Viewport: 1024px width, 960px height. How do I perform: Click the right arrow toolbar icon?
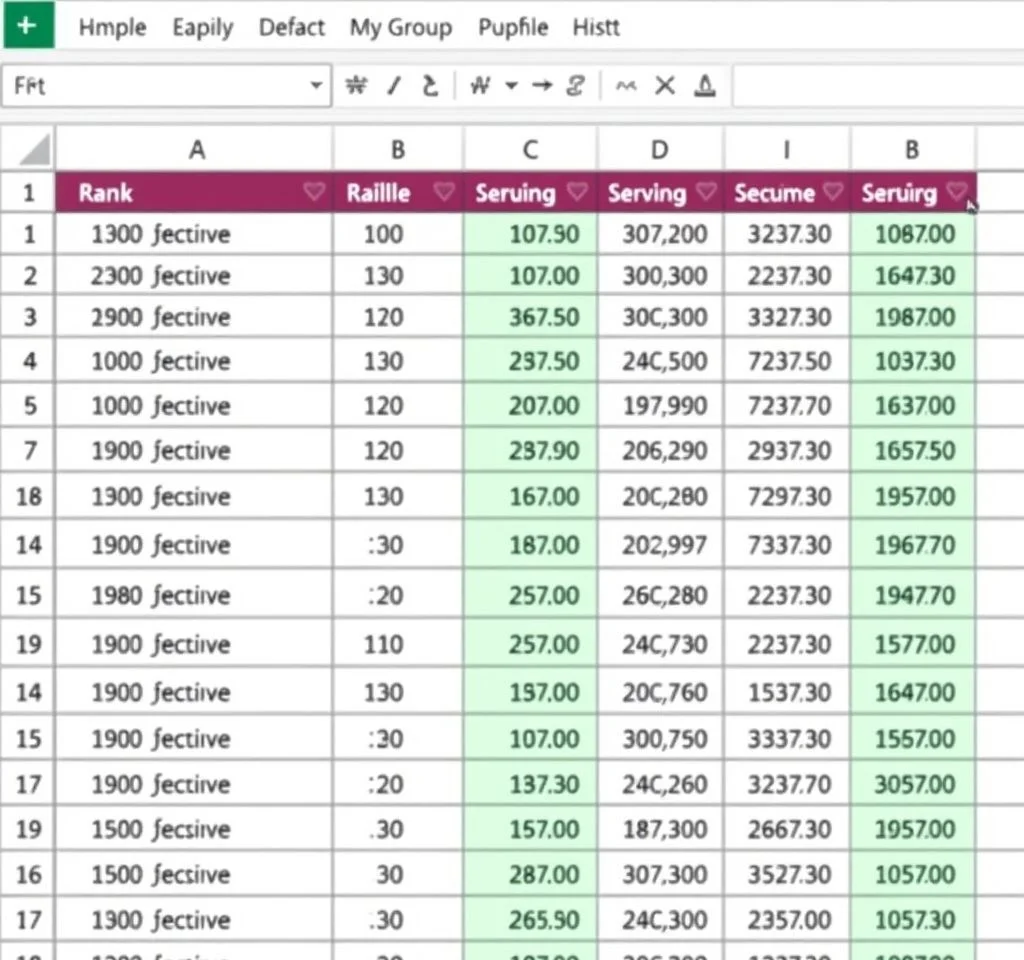(542, 86)
